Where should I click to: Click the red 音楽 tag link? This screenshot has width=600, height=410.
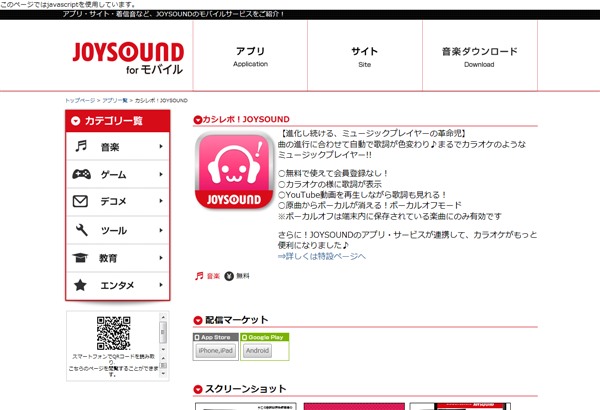[213, 276]
